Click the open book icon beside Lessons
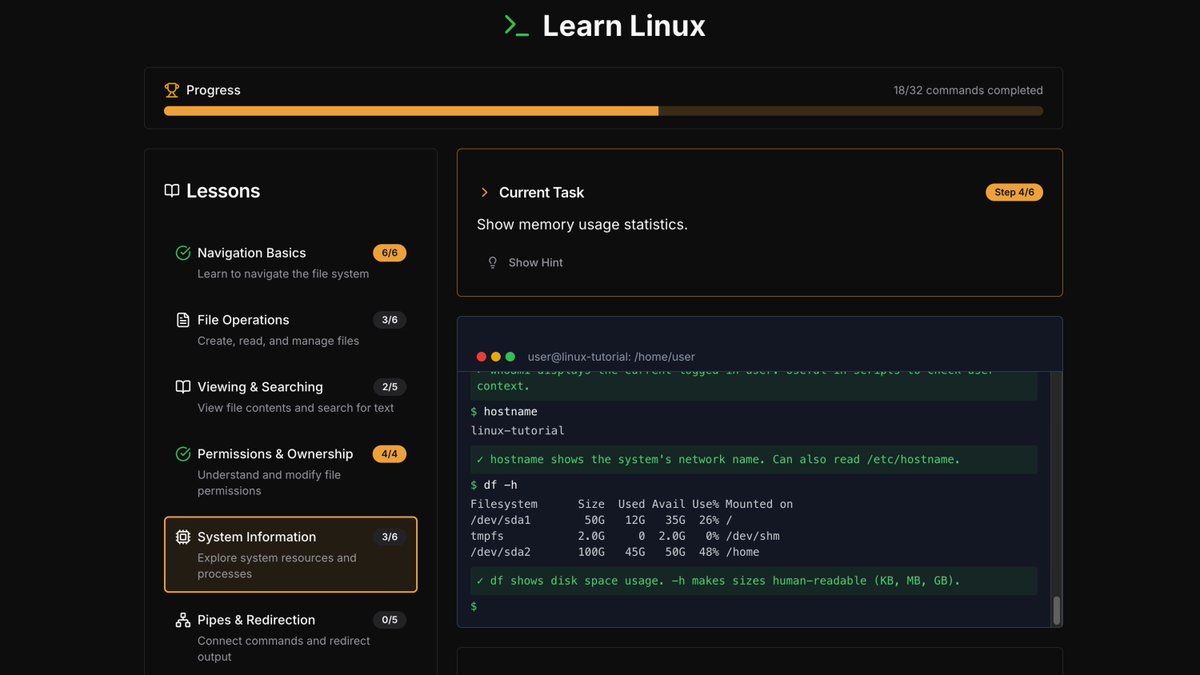 pos(172,191)
